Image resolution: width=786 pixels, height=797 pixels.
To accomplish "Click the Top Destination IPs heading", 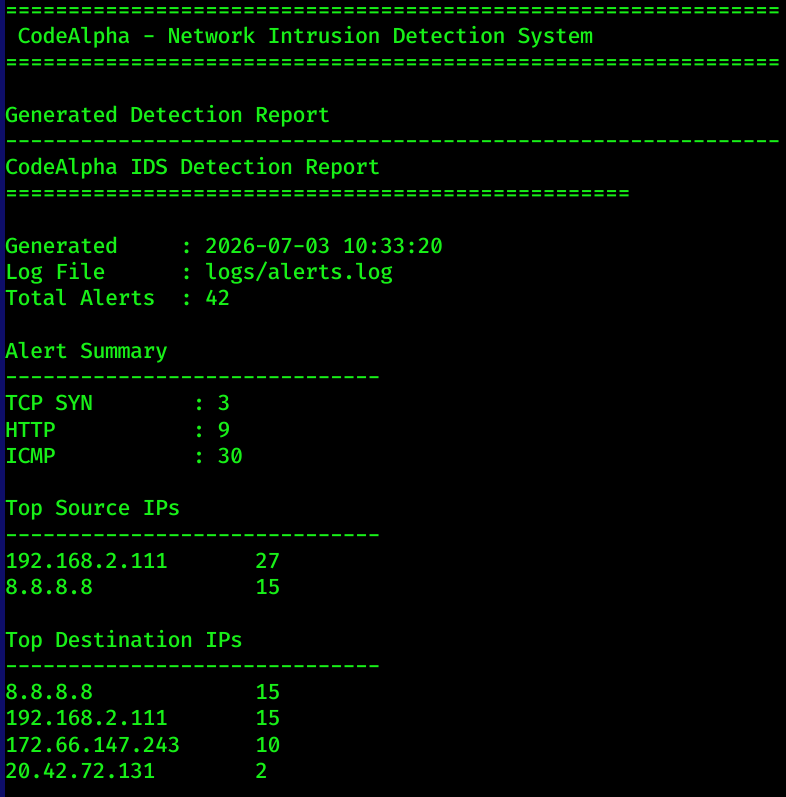I will 124,640.
